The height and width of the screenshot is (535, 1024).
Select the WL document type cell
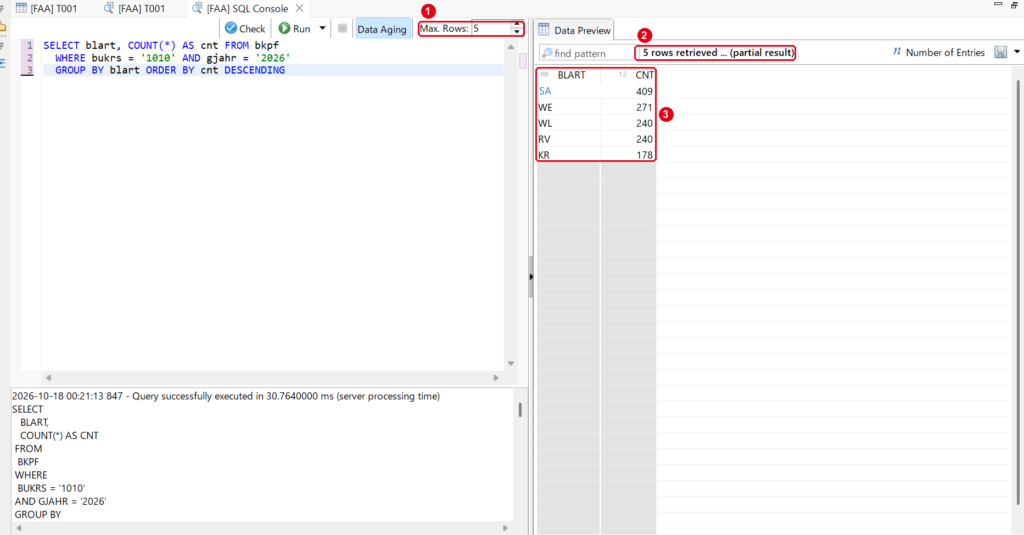568,123
